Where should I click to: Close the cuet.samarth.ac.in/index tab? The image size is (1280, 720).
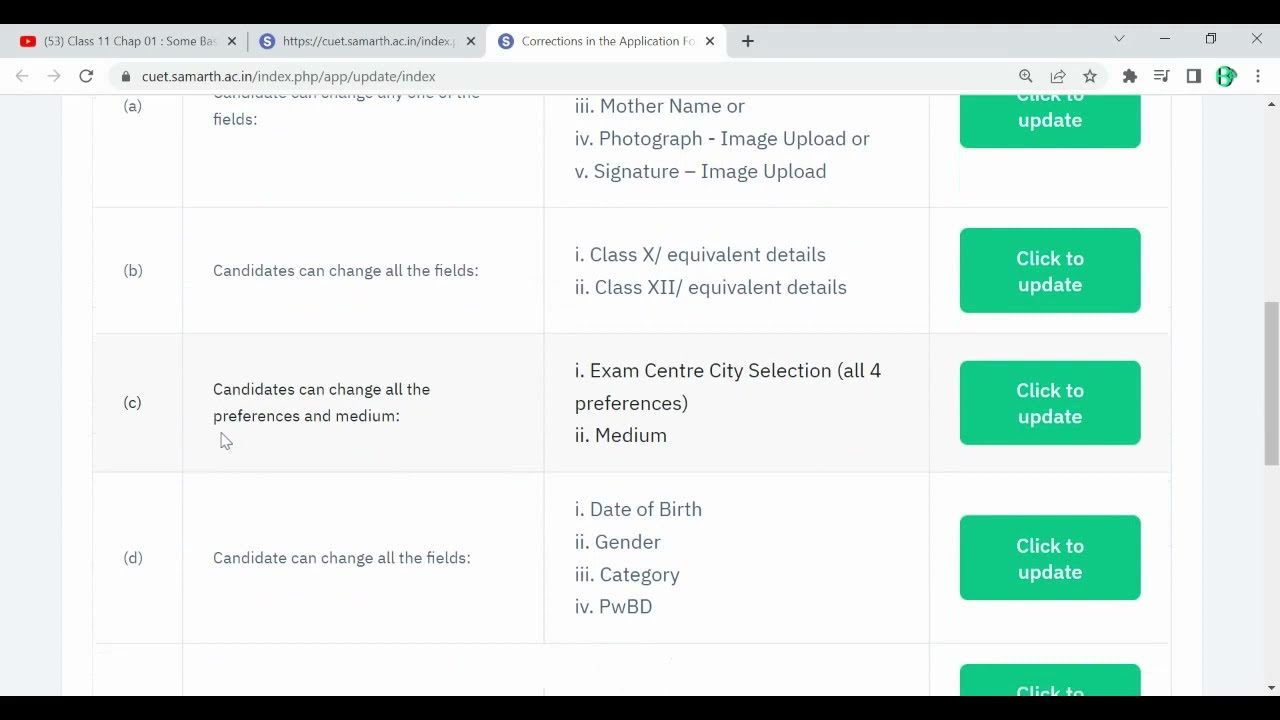coord(471,41)
